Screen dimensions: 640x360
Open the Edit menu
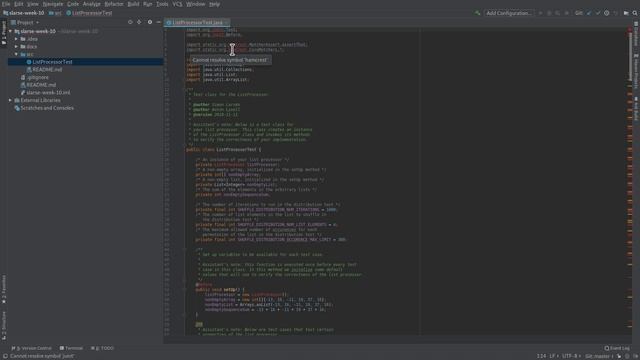[x=19, y=4]
